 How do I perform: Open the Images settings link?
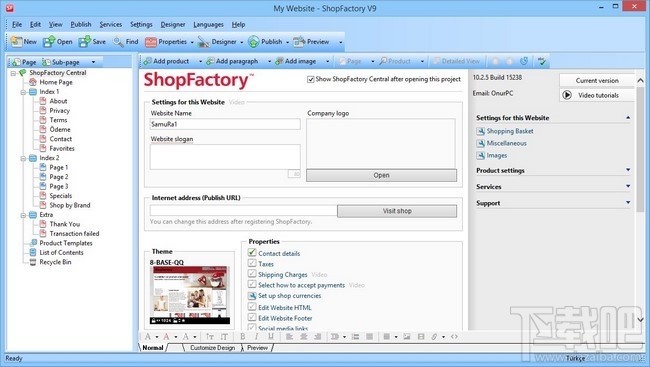(x=497, y=156)
